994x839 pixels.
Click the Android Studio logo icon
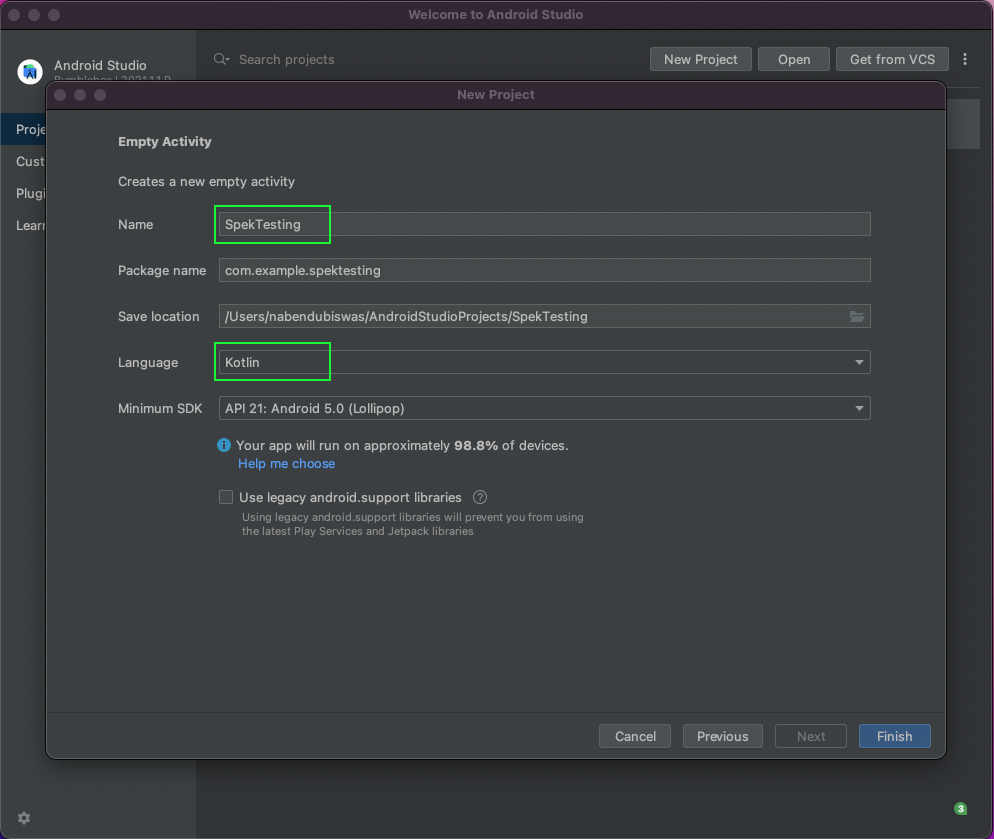coord(30,72)
